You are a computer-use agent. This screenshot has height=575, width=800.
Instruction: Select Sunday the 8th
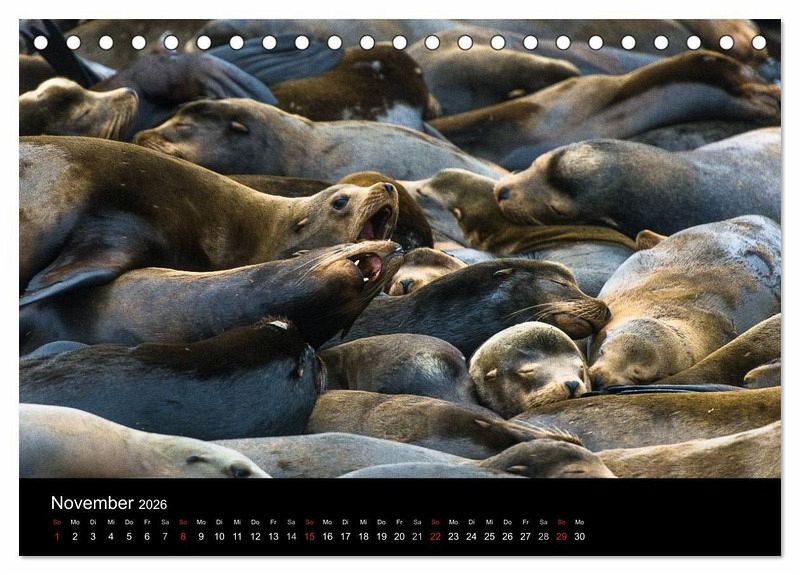tap(183, 537)
